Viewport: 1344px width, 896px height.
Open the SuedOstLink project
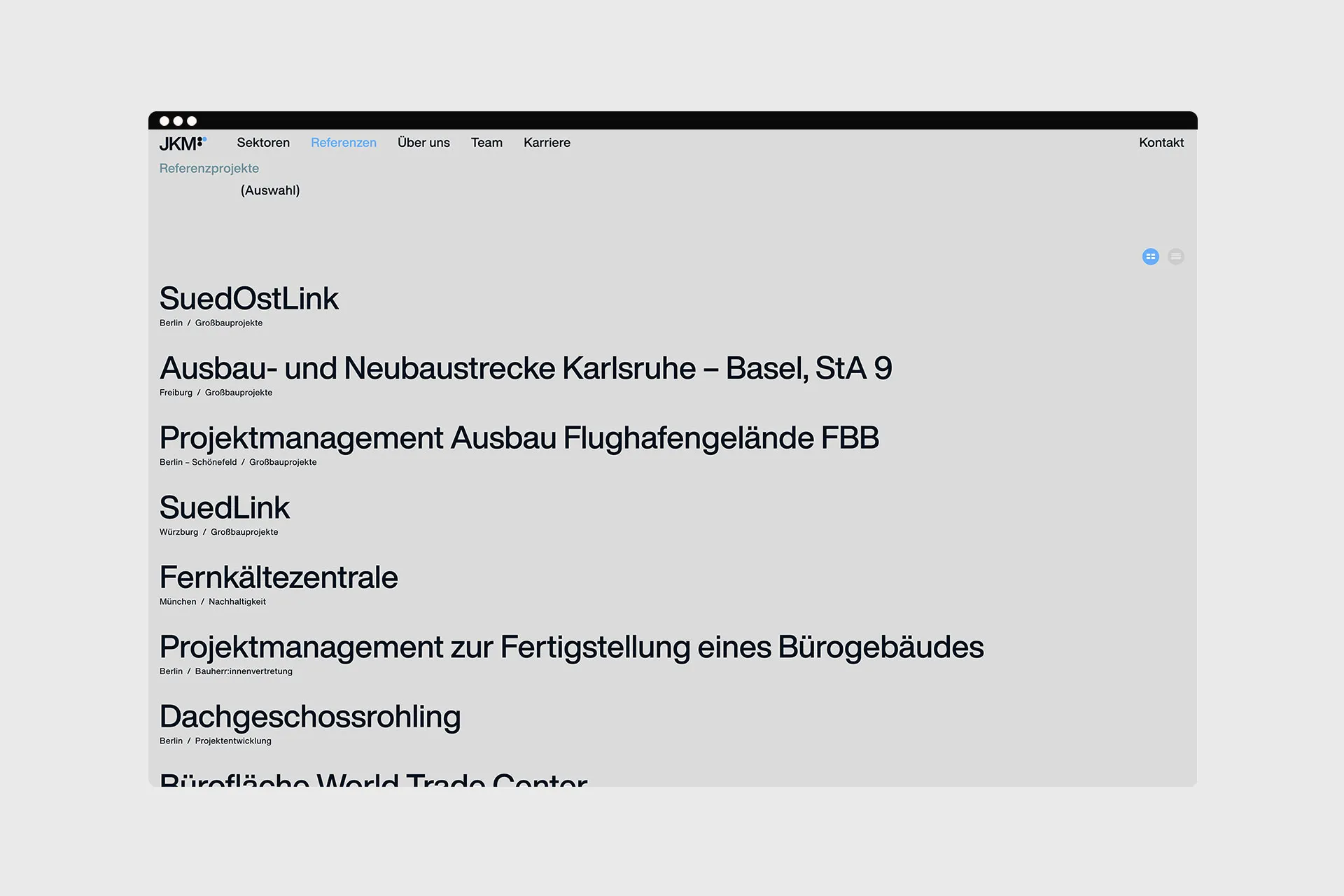248,299
